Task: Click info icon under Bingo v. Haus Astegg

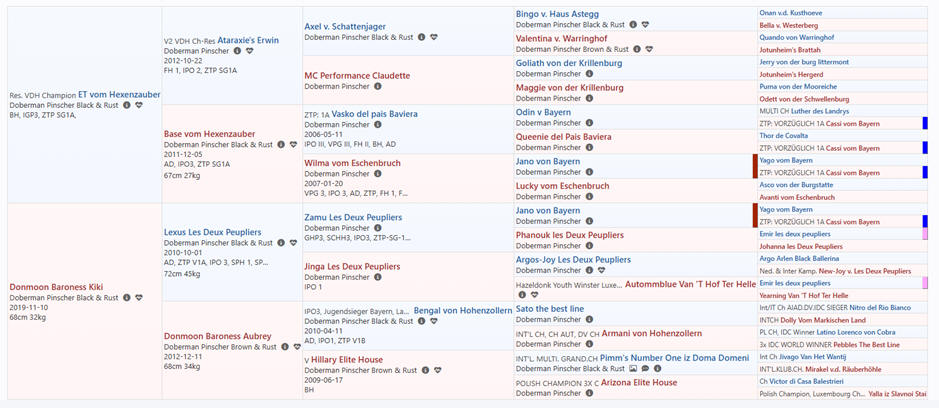Action: (x=633, y=25)
